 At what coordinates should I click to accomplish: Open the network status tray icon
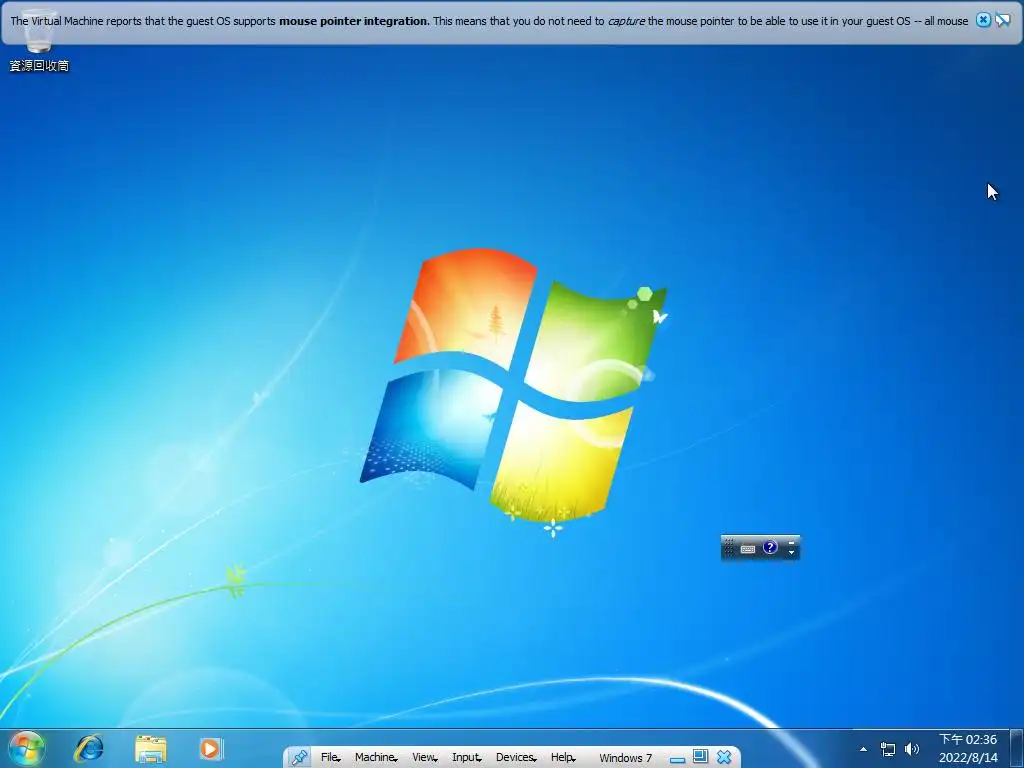[x=888, y=749]
